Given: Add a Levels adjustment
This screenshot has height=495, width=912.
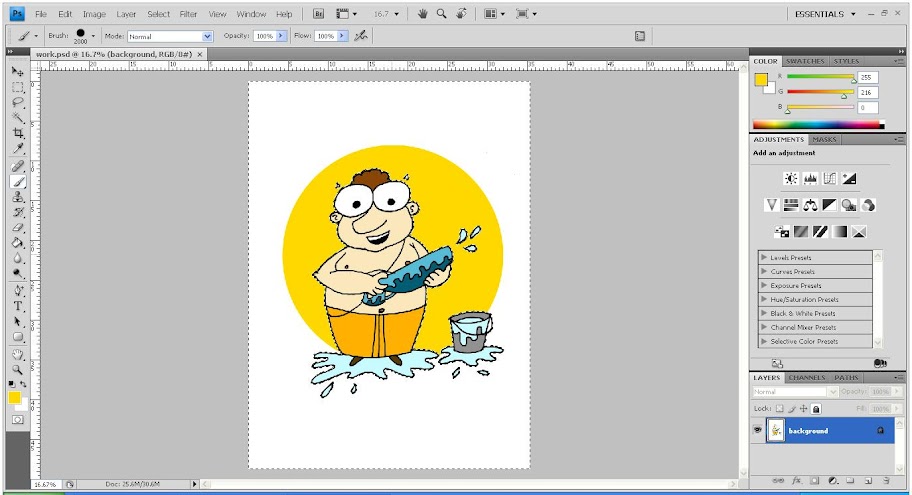Looking at the screenshot, I should 810,179.
